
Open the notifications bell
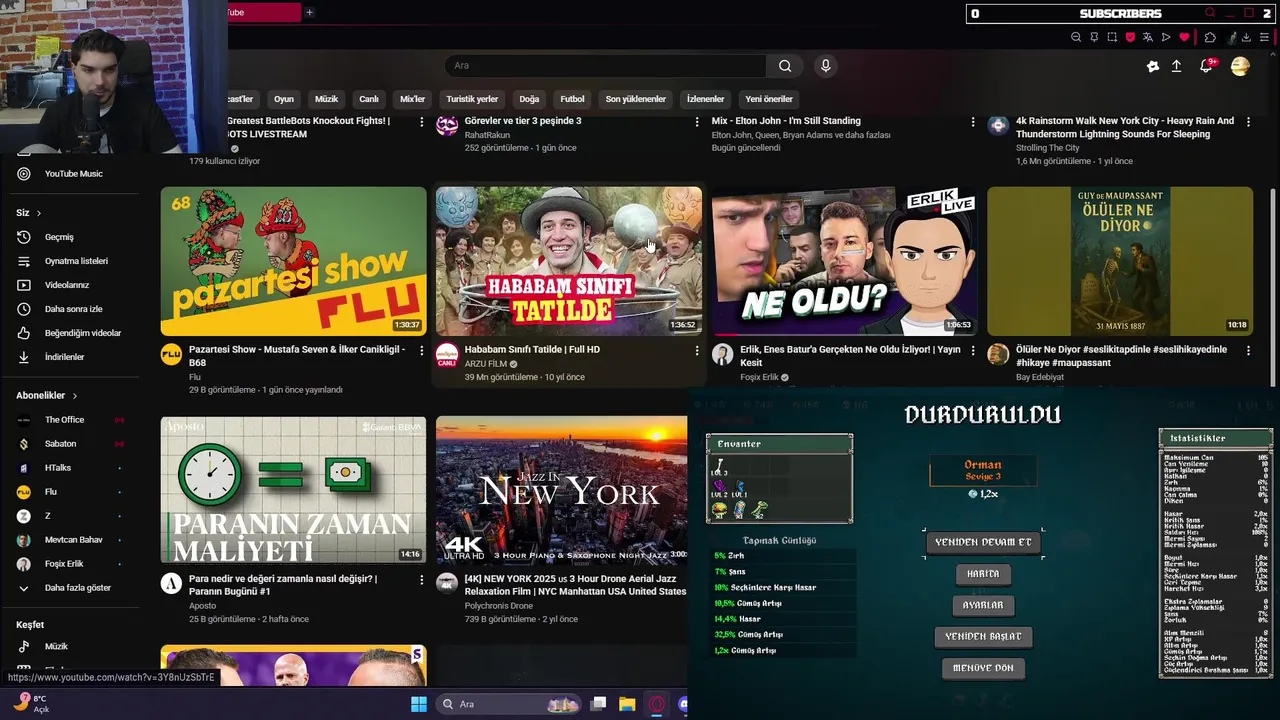coord(1206,66)
